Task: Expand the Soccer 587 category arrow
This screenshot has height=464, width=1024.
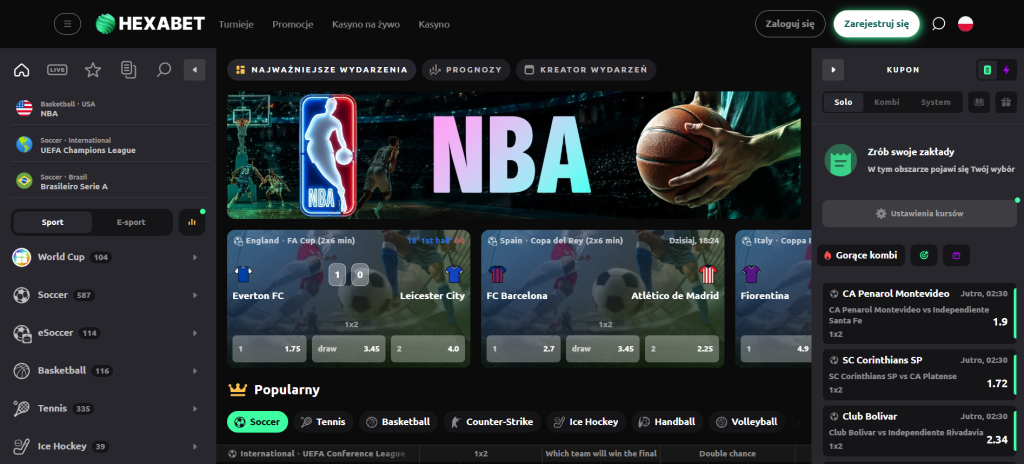Action: [x=195, y=295]
